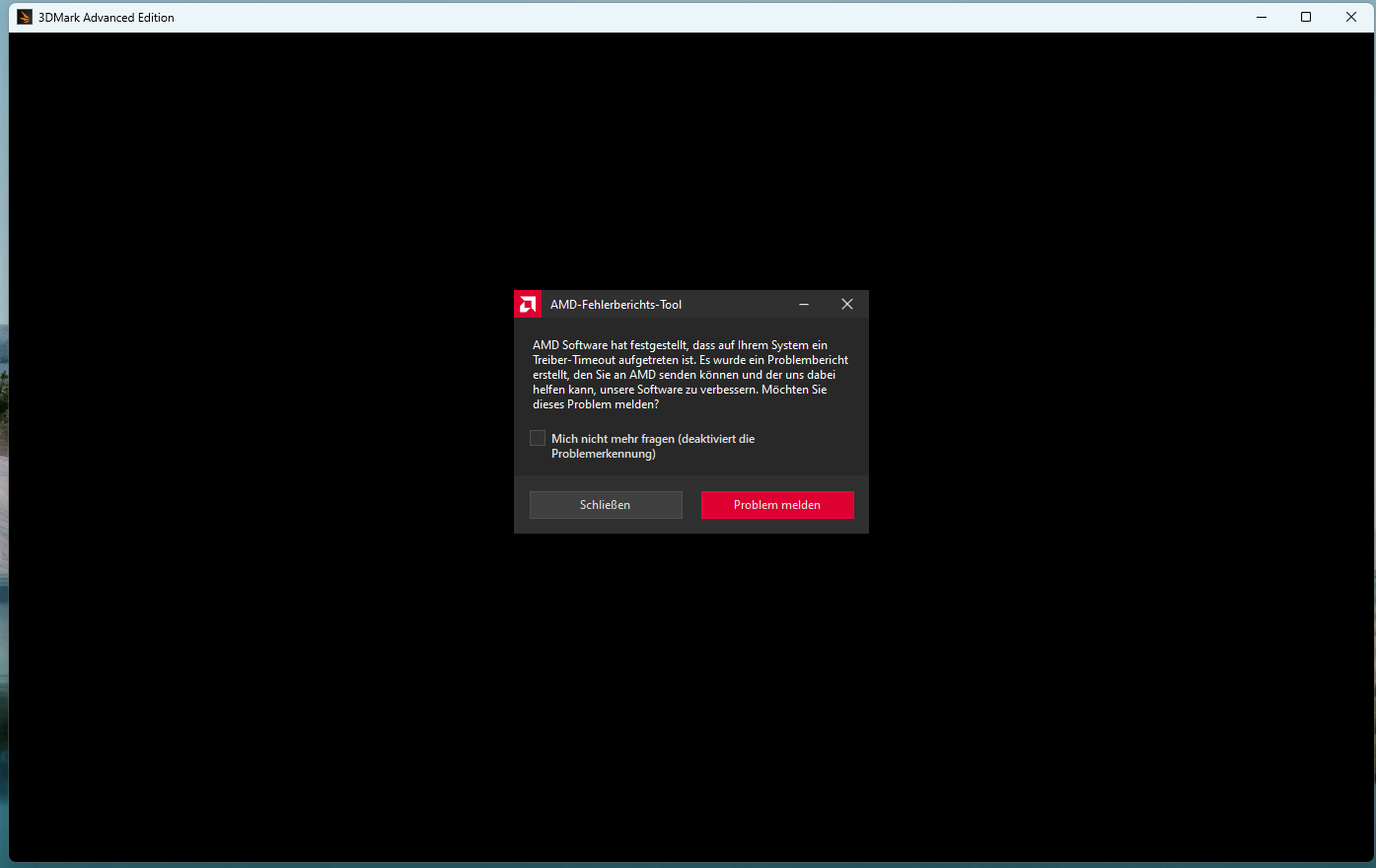
Task: Click the Schließen button in AMD dialog
Action: (606, 505)
